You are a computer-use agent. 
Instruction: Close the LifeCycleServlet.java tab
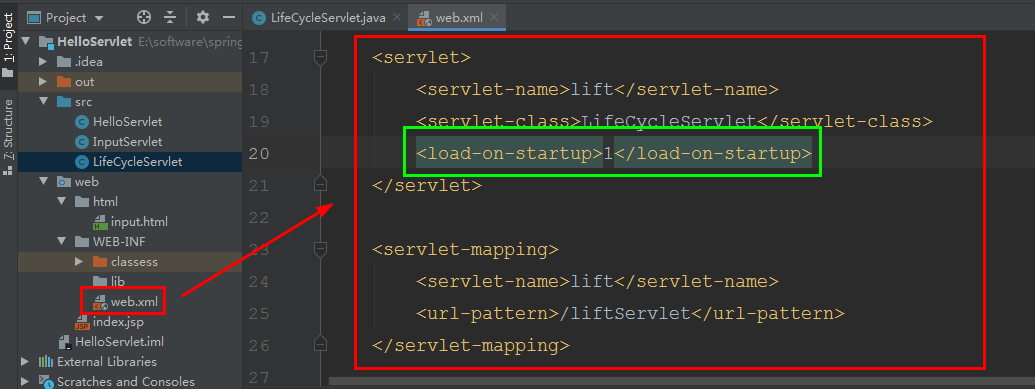[x=397, y=18]
